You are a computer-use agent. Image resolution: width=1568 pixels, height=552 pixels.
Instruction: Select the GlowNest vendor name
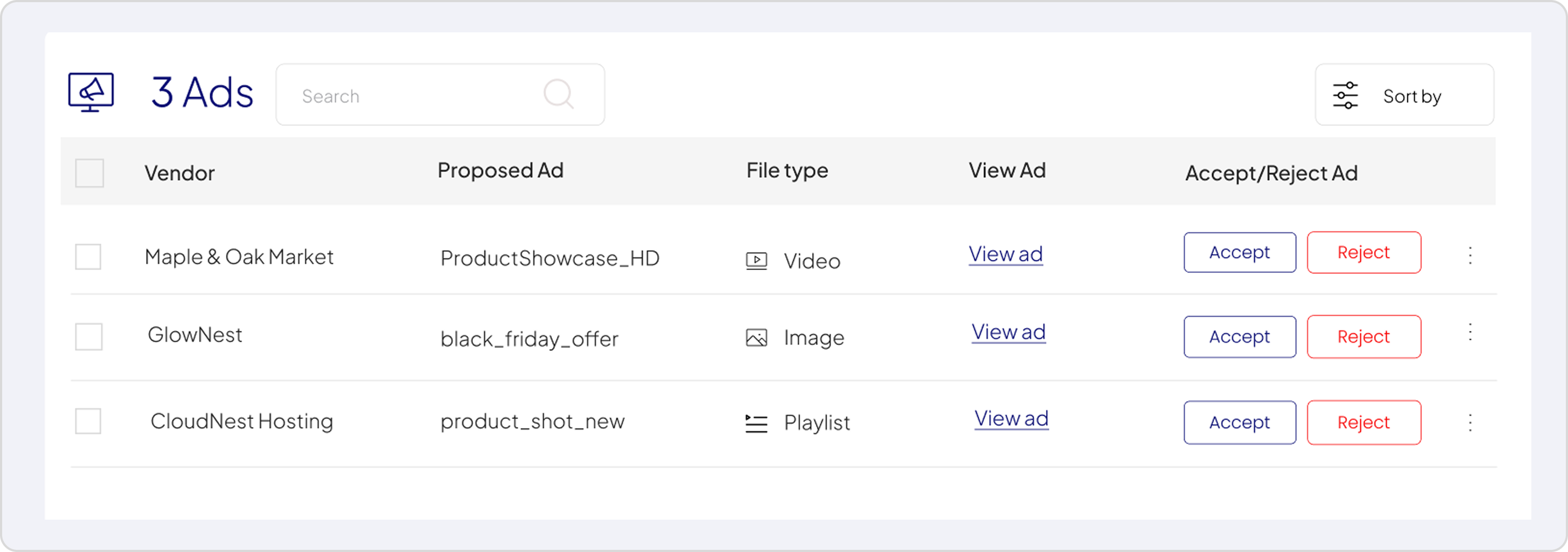pyautogui.click(x=195, y=335)
